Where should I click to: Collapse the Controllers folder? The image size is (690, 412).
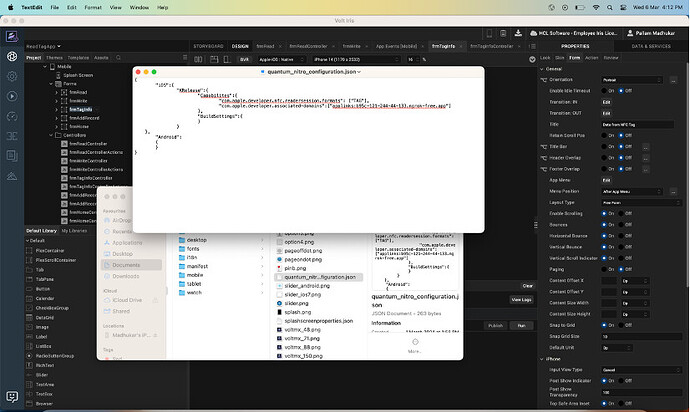[51, 135]
